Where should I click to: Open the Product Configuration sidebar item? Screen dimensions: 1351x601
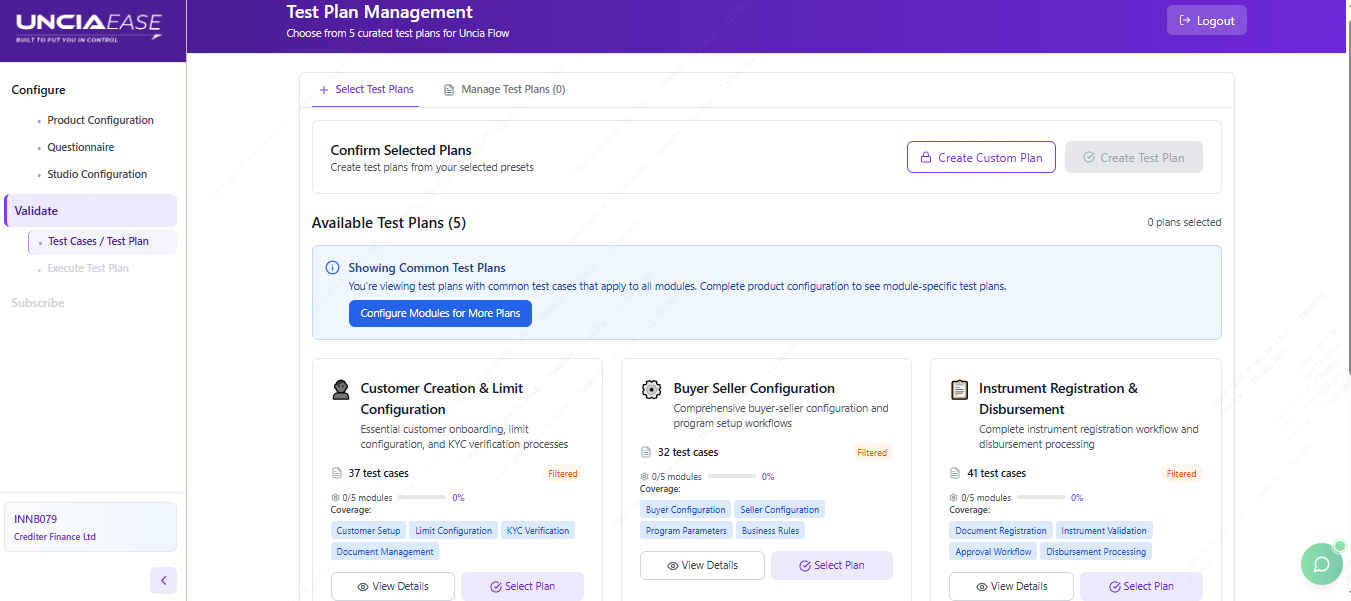pos(100,120)
